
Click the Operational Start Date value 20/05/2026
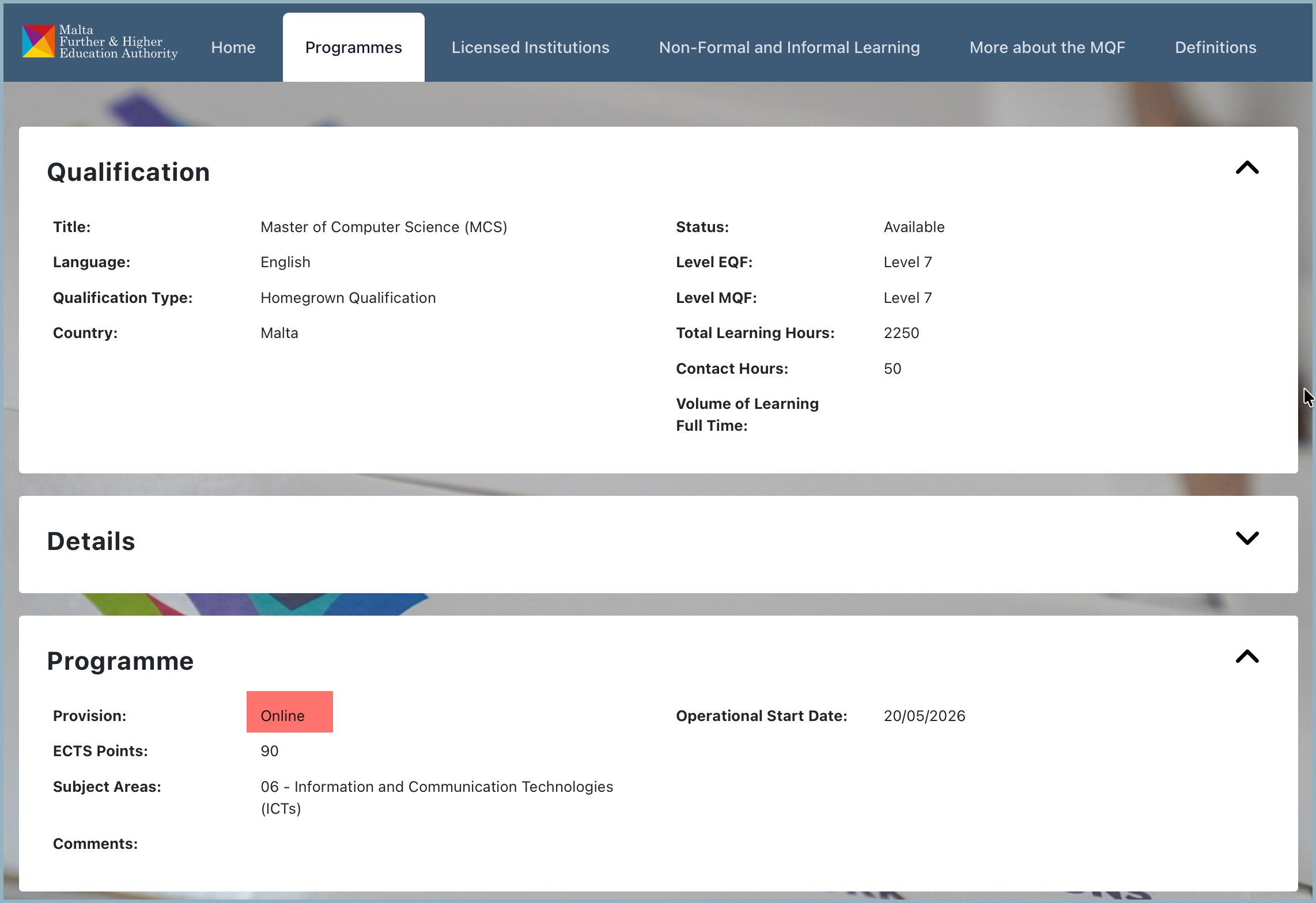(924, 716)
